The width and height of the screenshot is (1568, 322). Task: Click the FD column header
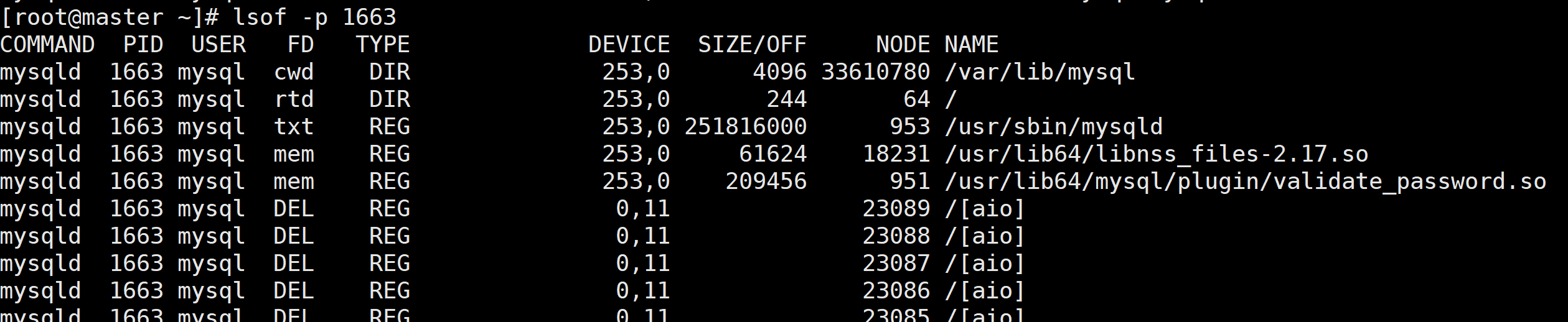tap(301, 45)
